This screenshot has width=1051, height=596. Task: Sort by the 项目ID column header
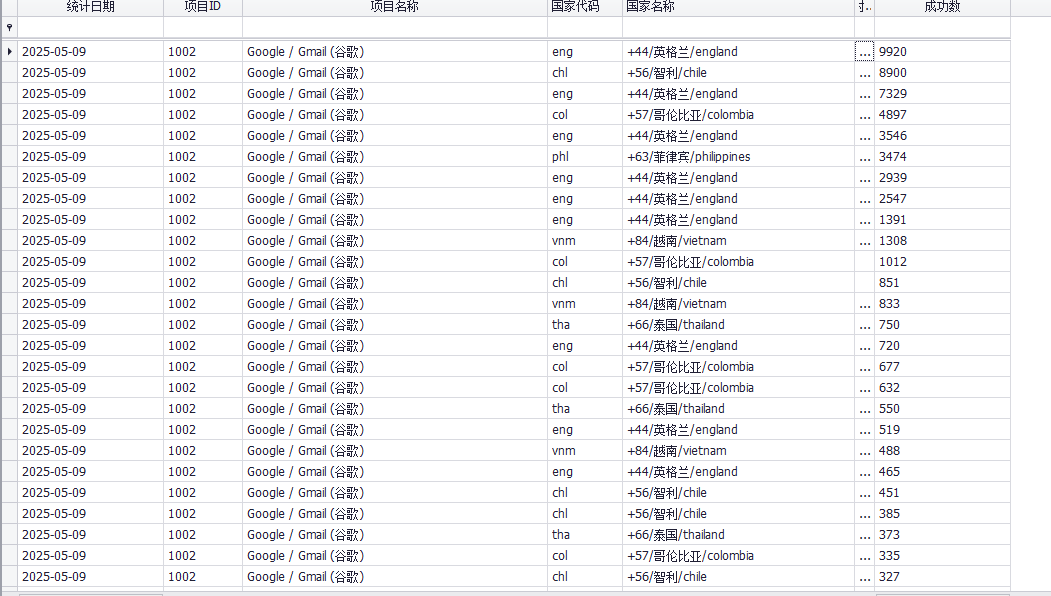(202, 7)
